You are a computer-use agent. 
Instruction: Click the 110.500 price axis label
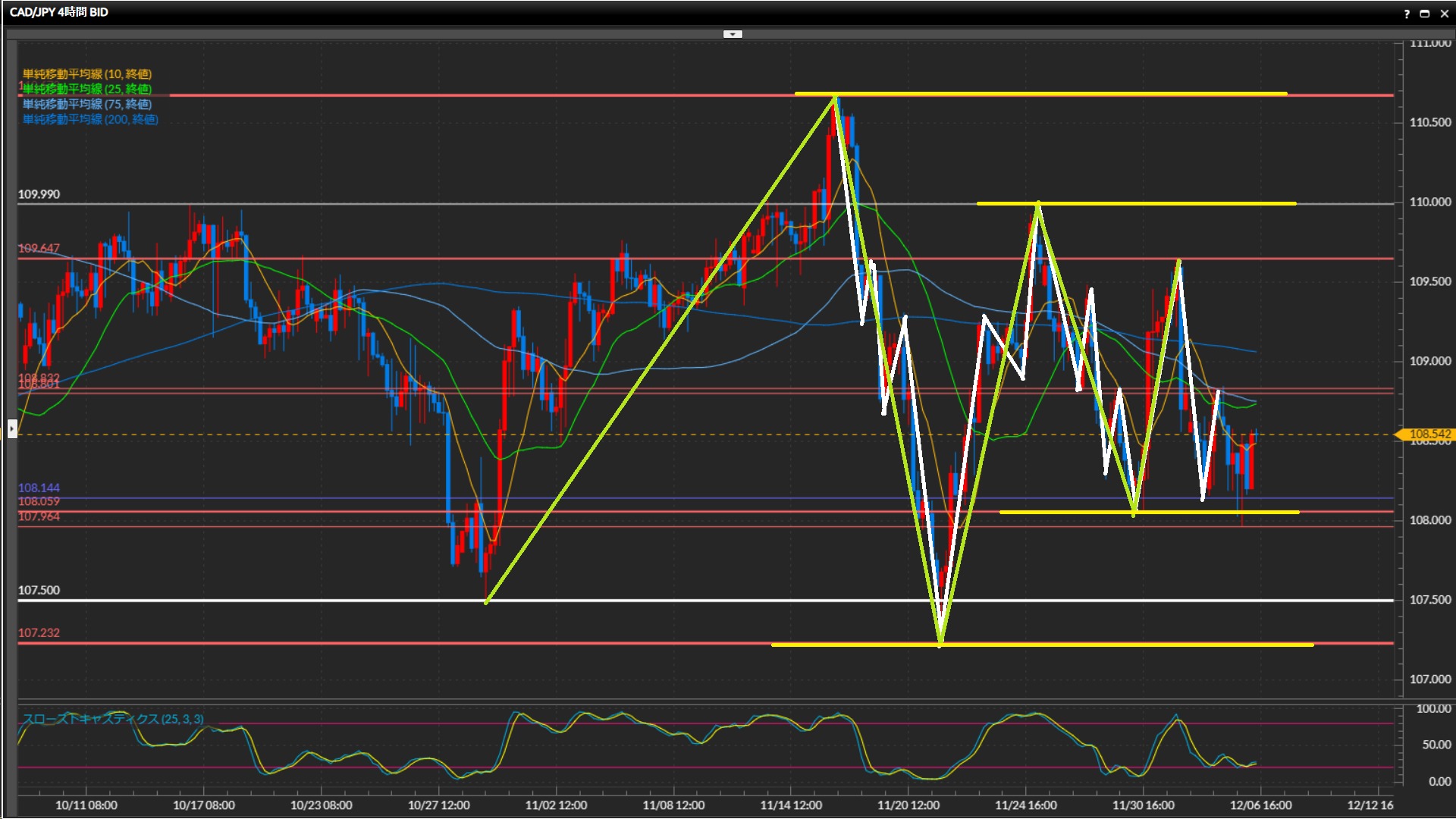(1429, 122)
